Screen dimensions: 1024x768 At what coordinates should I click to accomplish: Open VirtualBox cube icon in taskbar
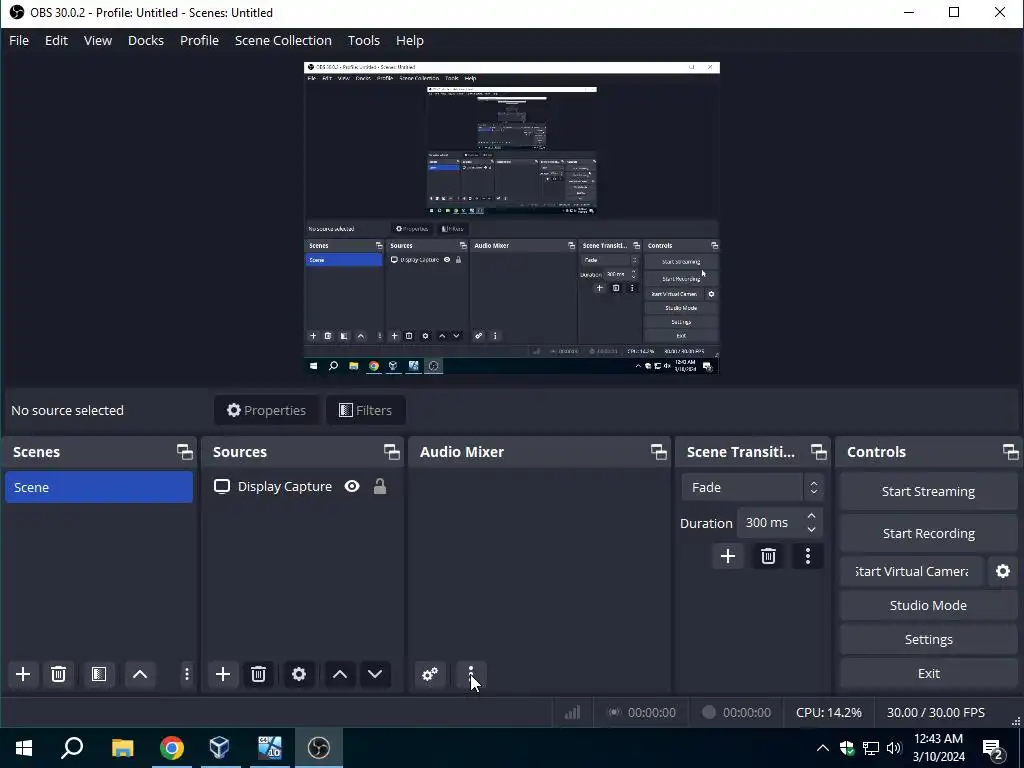point(220,748)
